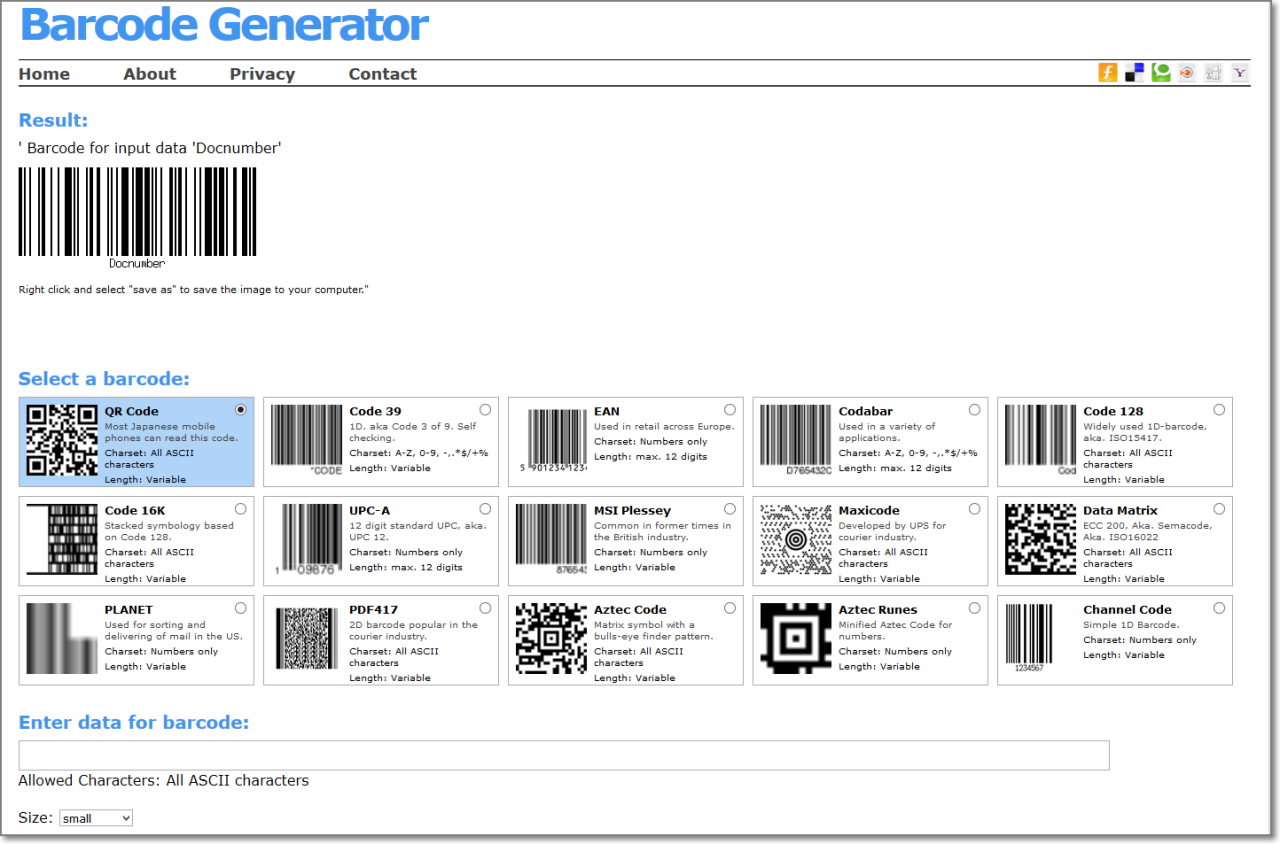Click the Code 16K stacked barcode image
Screen dimensions: 1280x844
click(62, 539)
